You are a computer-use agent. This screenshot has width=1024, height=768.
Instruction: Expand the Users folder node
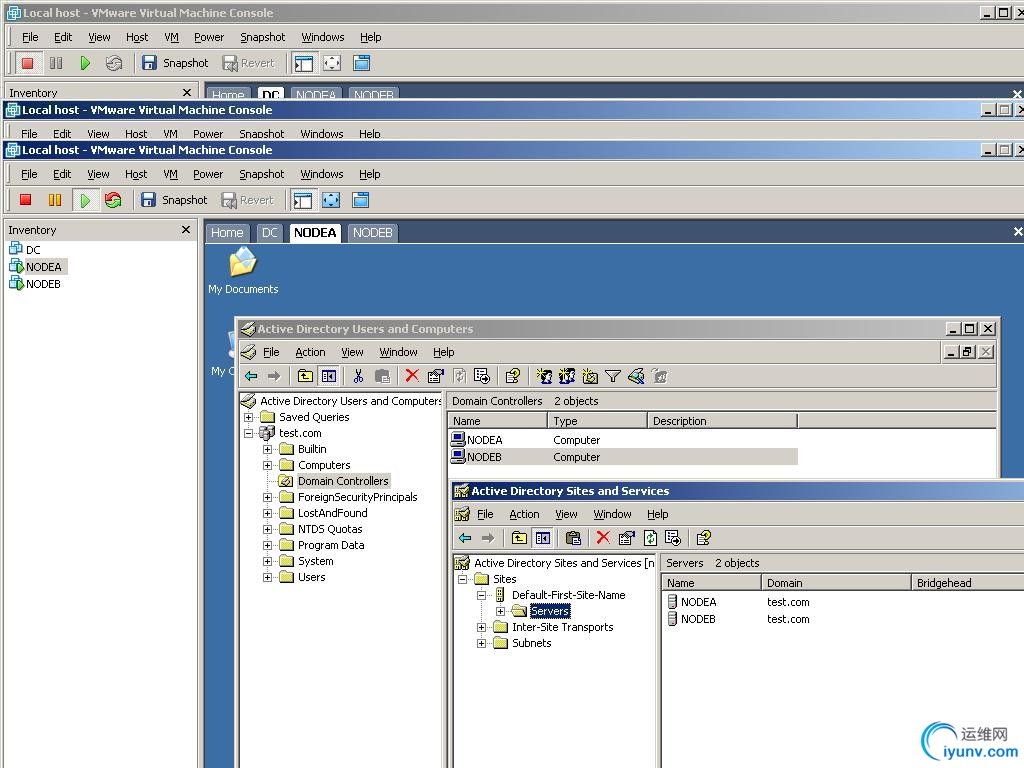point(267,577)
